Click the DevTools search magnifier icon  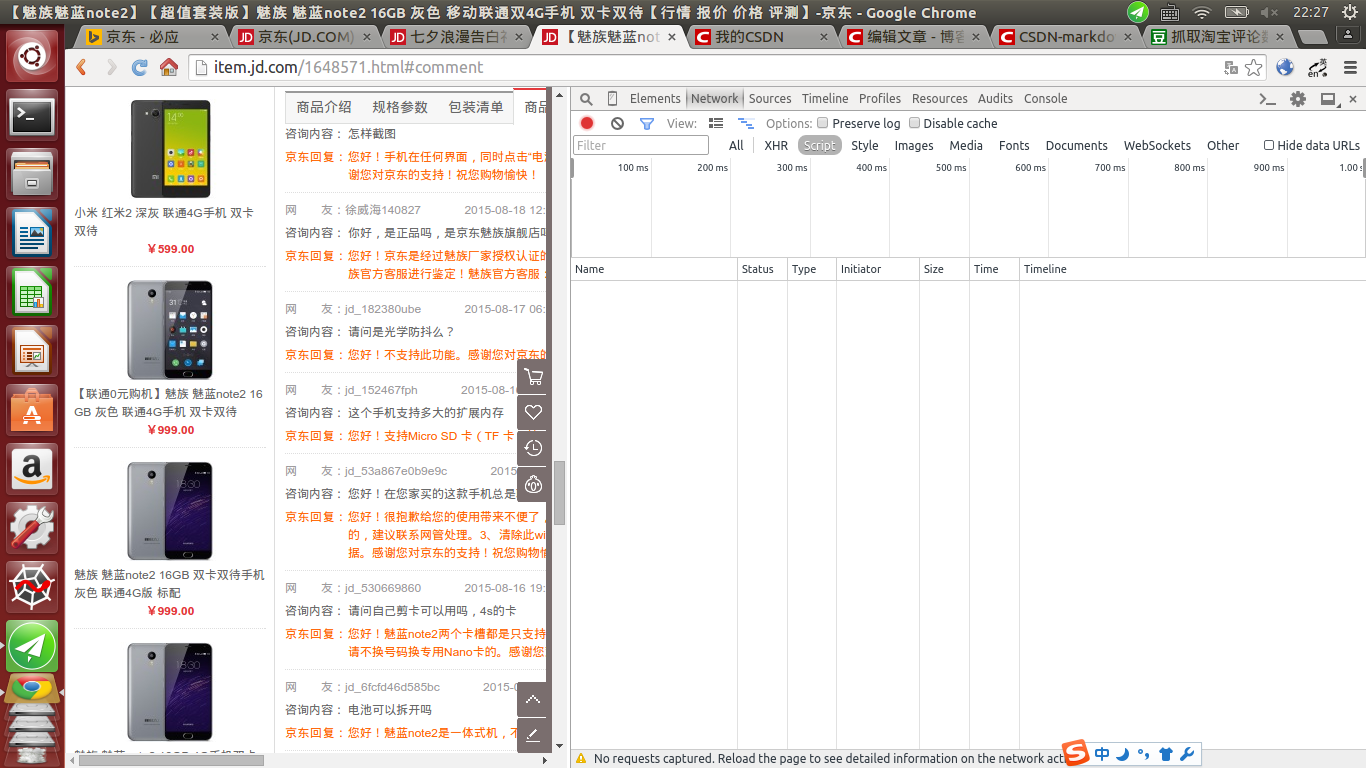[587, 99]
